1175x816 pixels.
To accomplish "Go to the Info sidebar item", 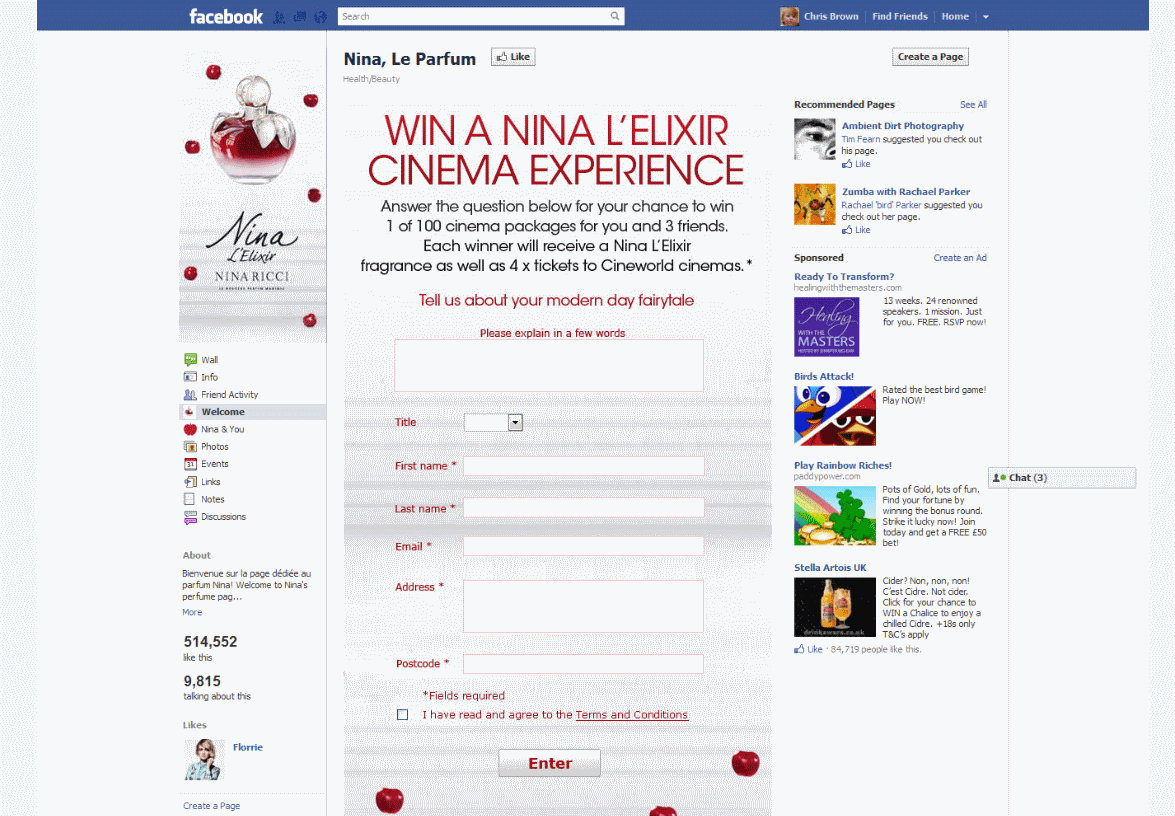I will [x=209, y=377].
